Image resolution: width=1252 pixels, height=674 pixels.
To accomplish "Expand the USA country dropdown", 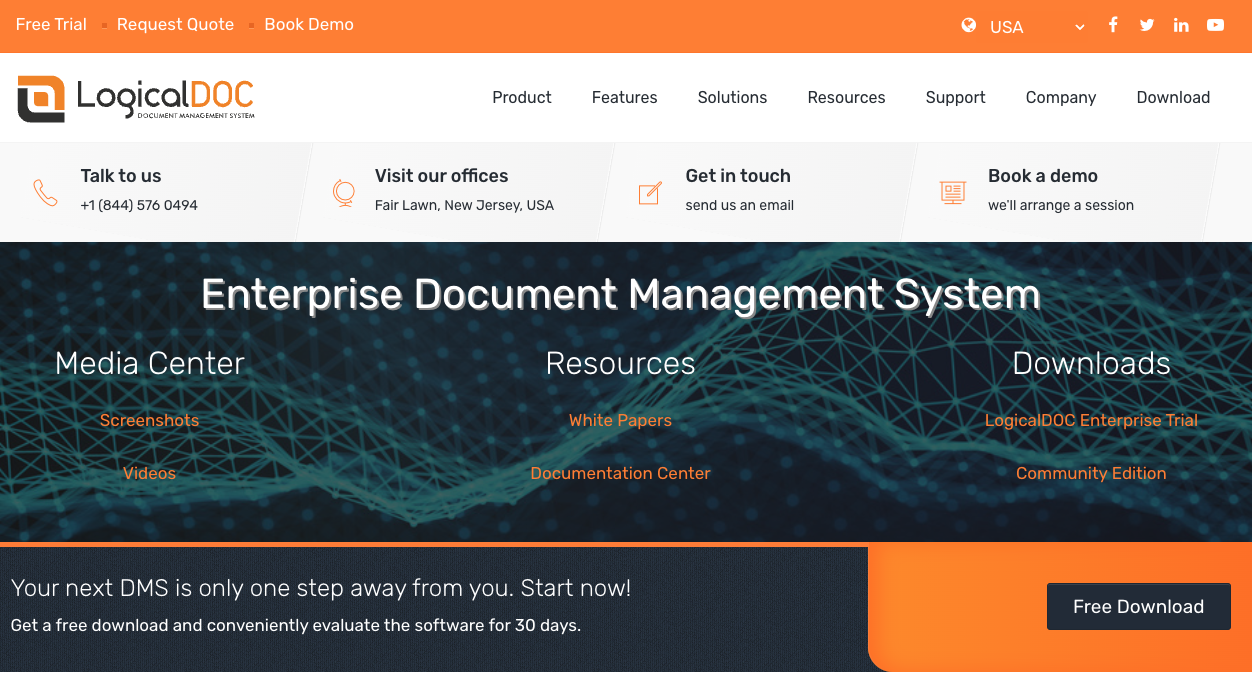I will (1037, 27).
